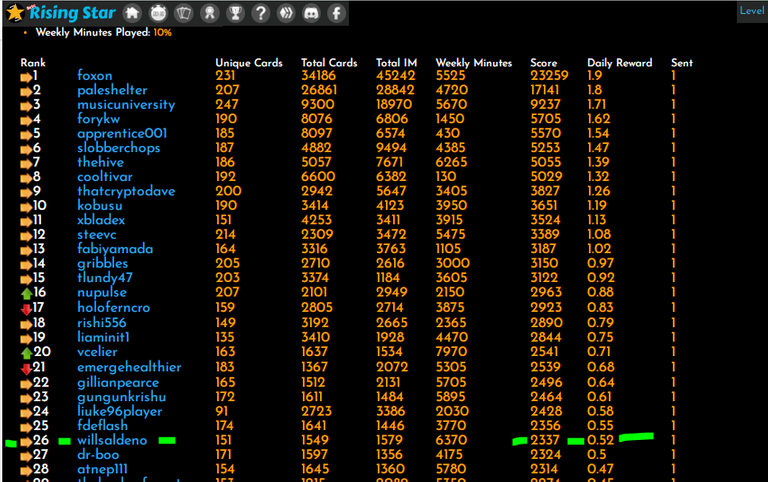The width and height of the screenshot is (768, 482).
Task: Click the green up arrow beside rank 16
Action: [26, 293]
